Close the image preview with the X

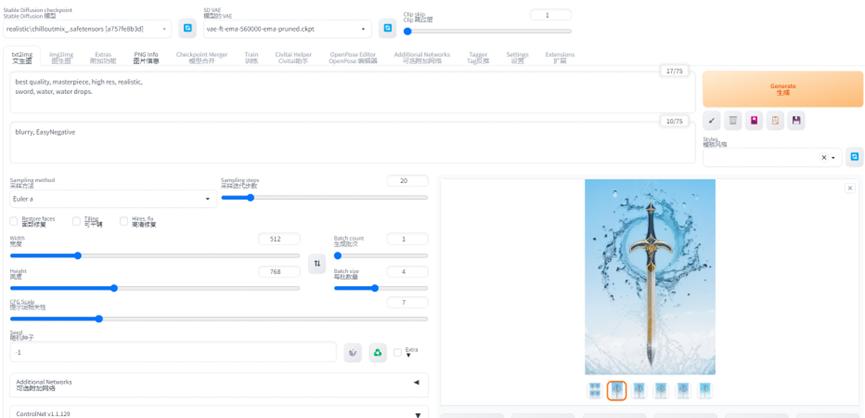coord(850,188)
